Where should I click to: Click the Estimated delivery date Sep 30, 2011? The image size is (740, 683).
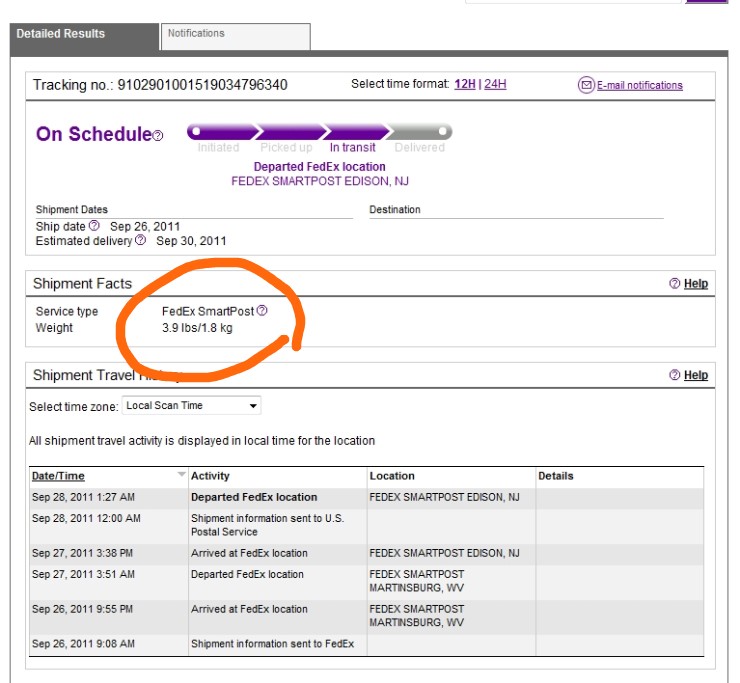[191, 241]
